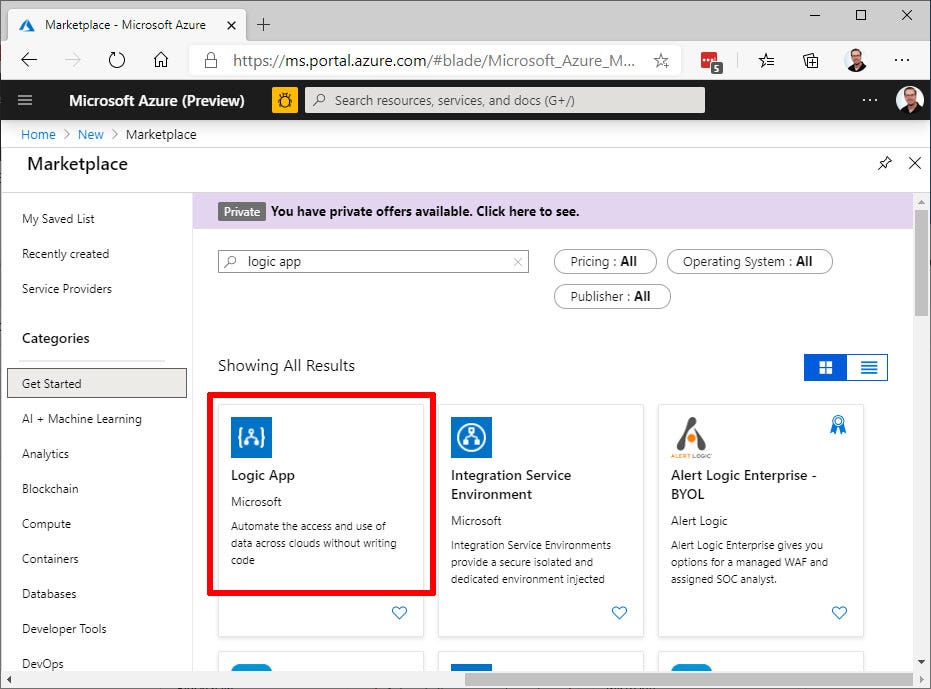
Task: Select Databases category
Action: tap(49, 594)
